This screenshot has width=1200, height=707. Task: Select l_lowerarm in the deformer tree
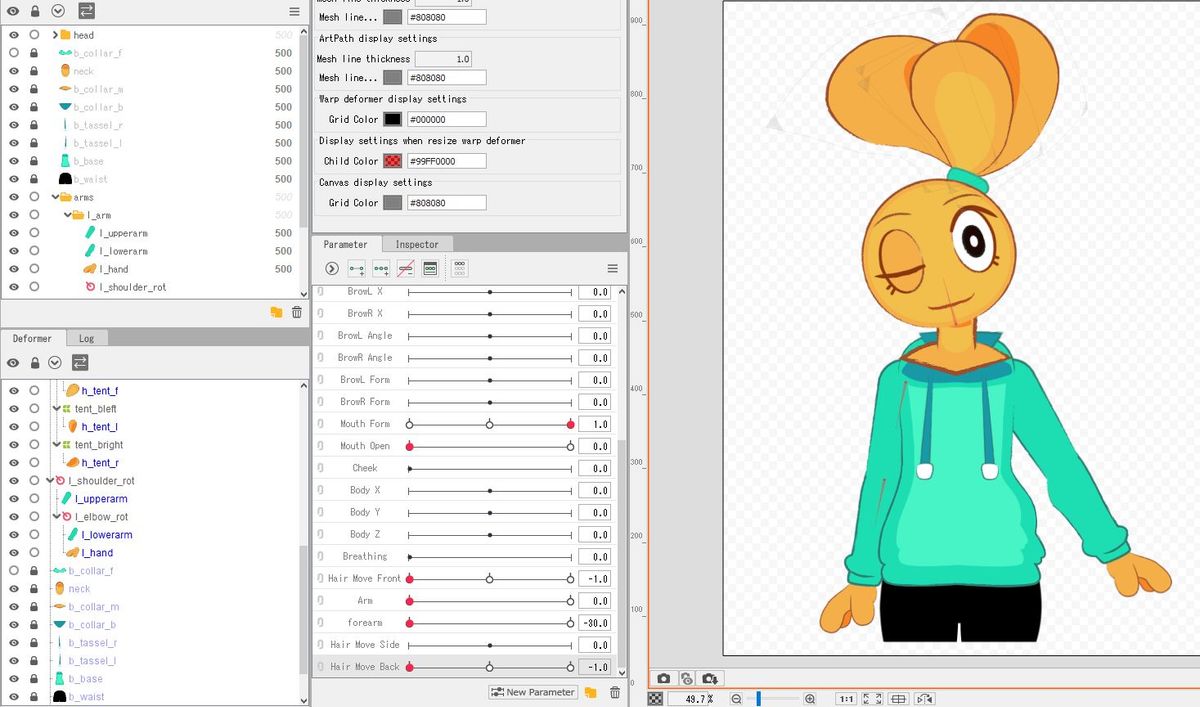[107, 535]
